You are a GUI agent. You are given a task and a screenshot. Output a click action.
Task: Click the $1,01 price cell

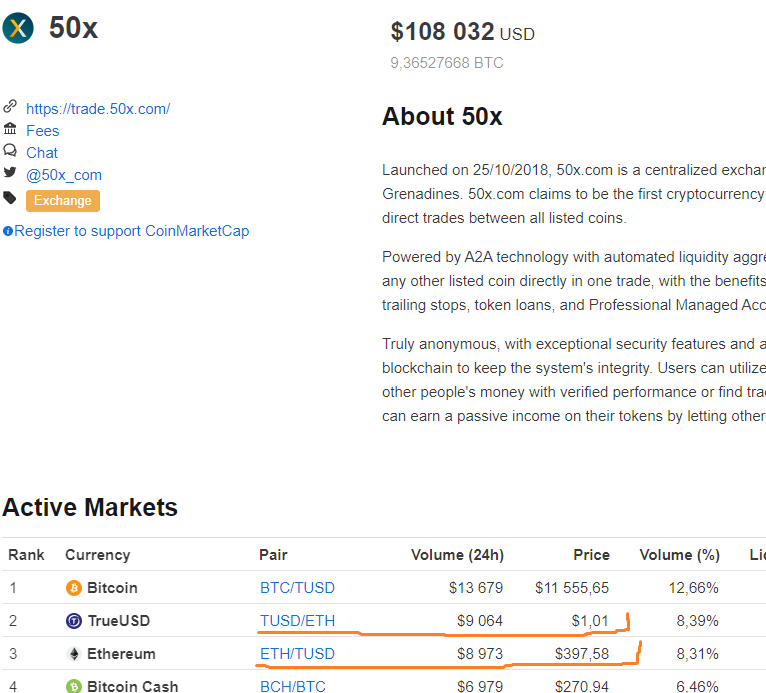click(x=590, y=621)
